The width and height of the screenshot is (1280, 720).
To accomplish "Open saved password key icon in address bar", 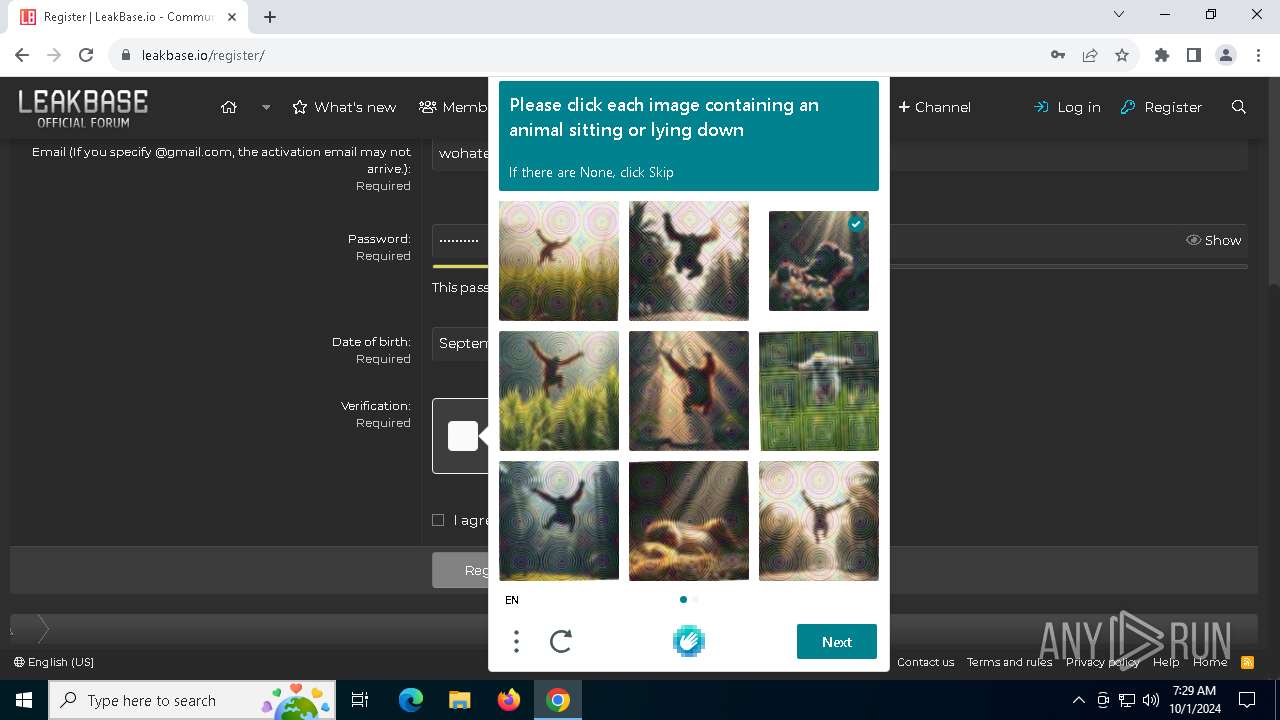I will pos(1058,55).
